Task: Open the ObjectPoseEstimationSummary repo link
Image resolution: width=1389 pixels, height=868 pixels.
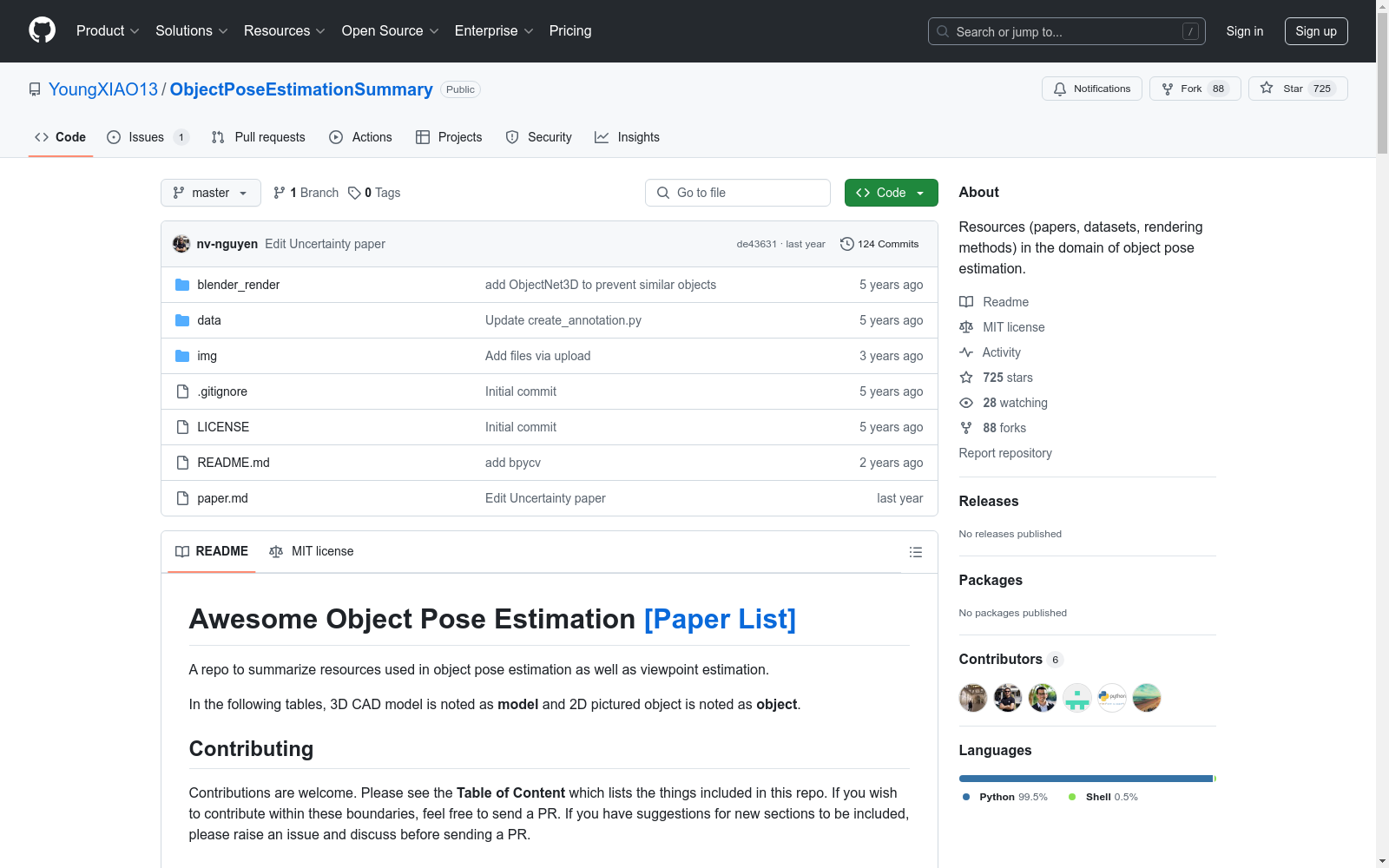Action: click(301, 89)
